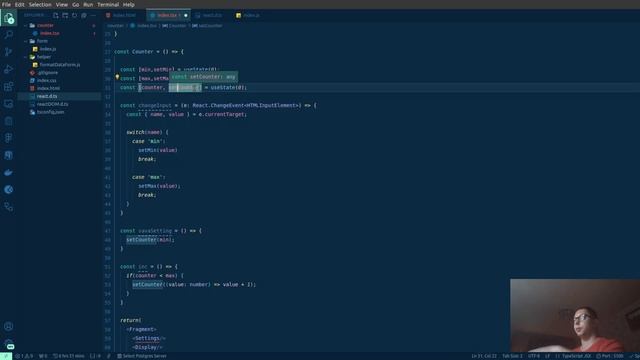Click unsaved dot on index.tsx tab

(x=186, y=16)
